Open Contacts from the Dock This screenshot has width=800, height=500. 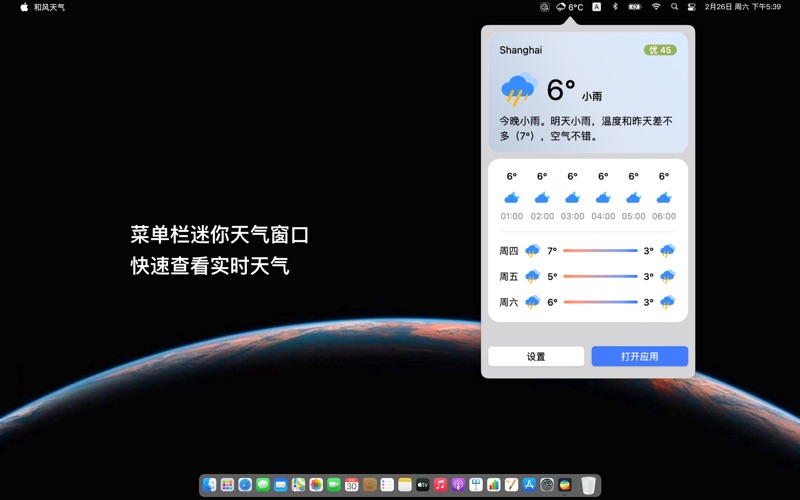(369, 485)
